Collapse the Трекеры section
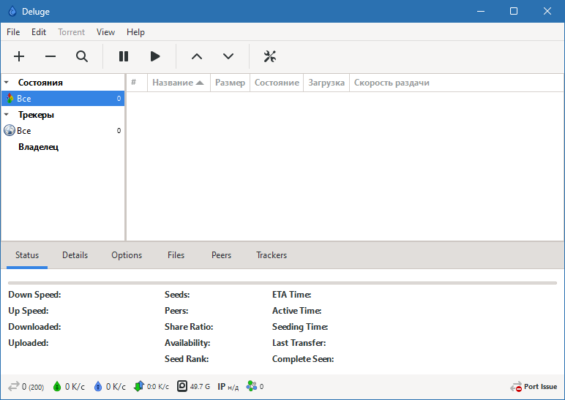The image size is (565, 400). [x=6, y=115]
